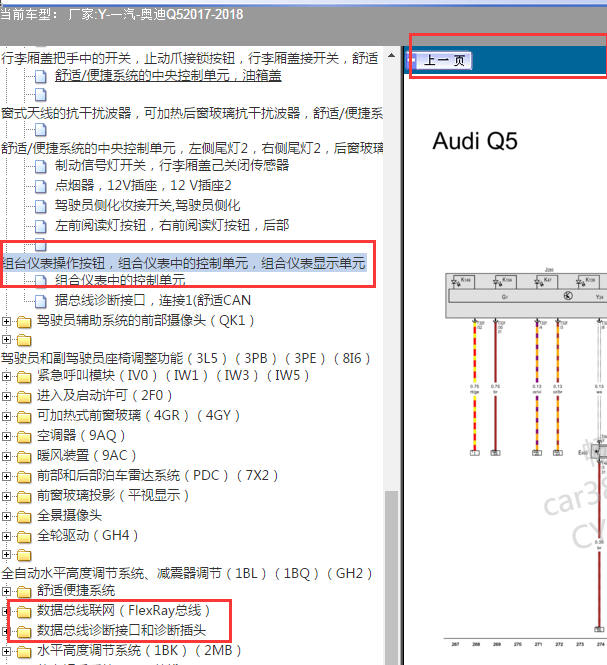
Task: Expand 全轮驱动 (GH4) folder
Action: coord(6,536)
